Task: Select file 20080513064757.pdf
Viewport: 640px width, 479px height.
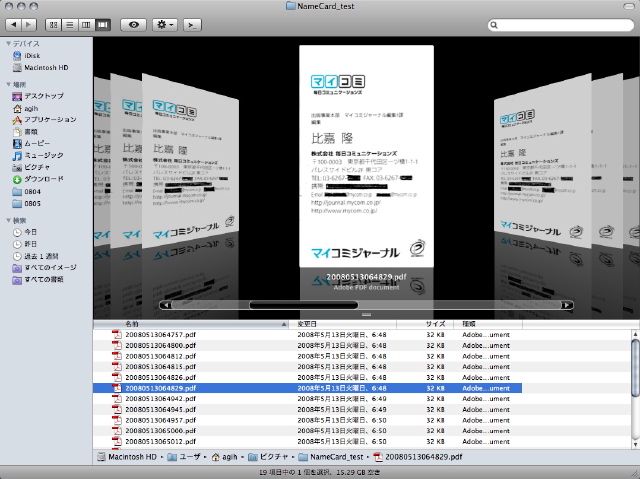Action: [307, 335]
